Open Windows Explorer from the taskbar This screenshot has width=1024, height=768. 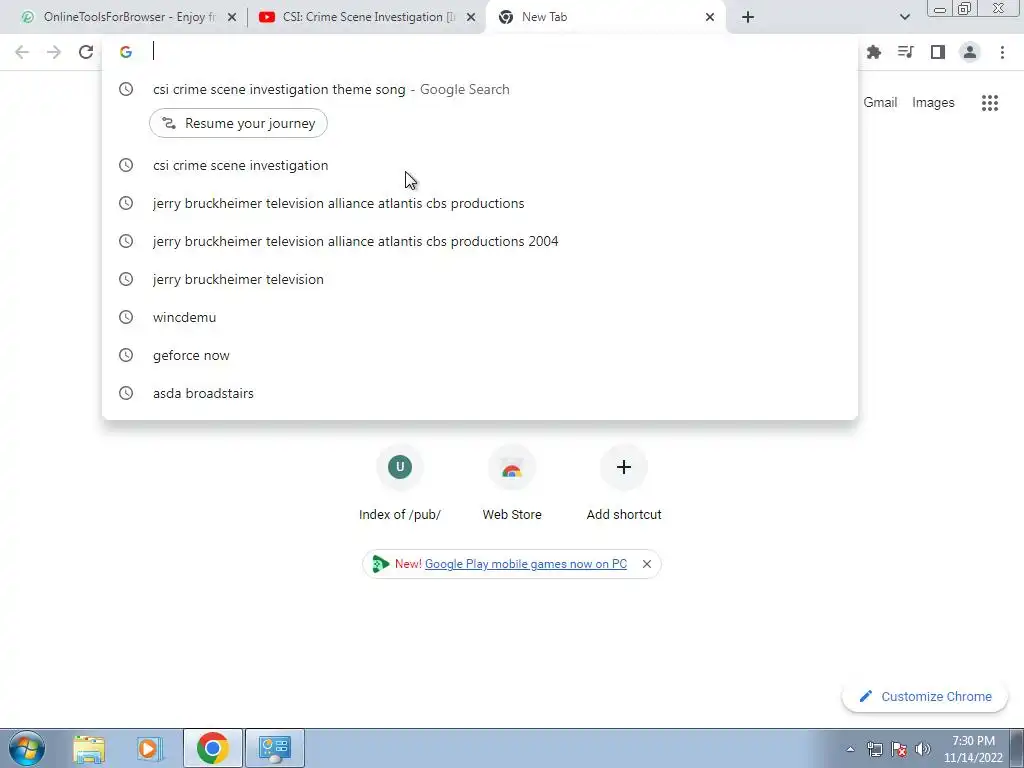coord(89,748)
